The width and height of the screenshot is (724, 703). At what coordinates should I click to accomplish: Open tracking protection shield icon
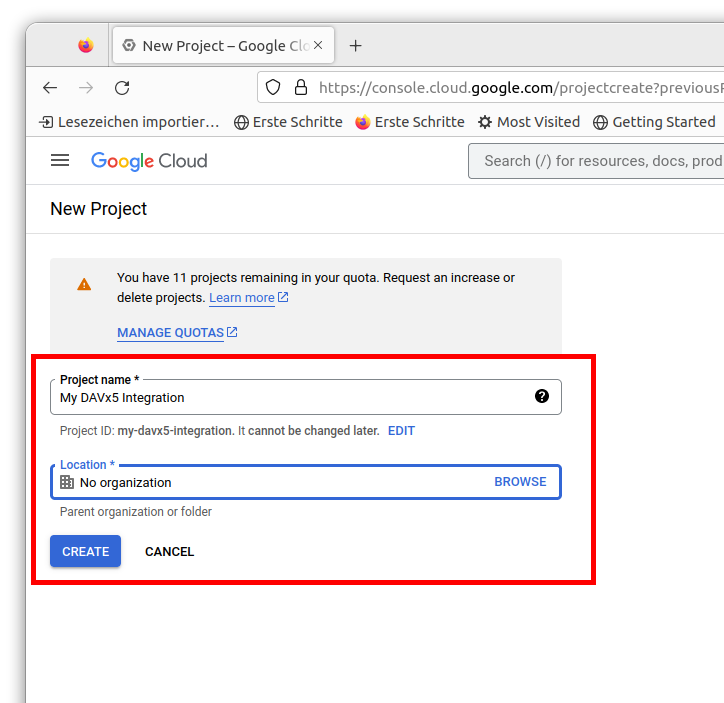point(273,87)
